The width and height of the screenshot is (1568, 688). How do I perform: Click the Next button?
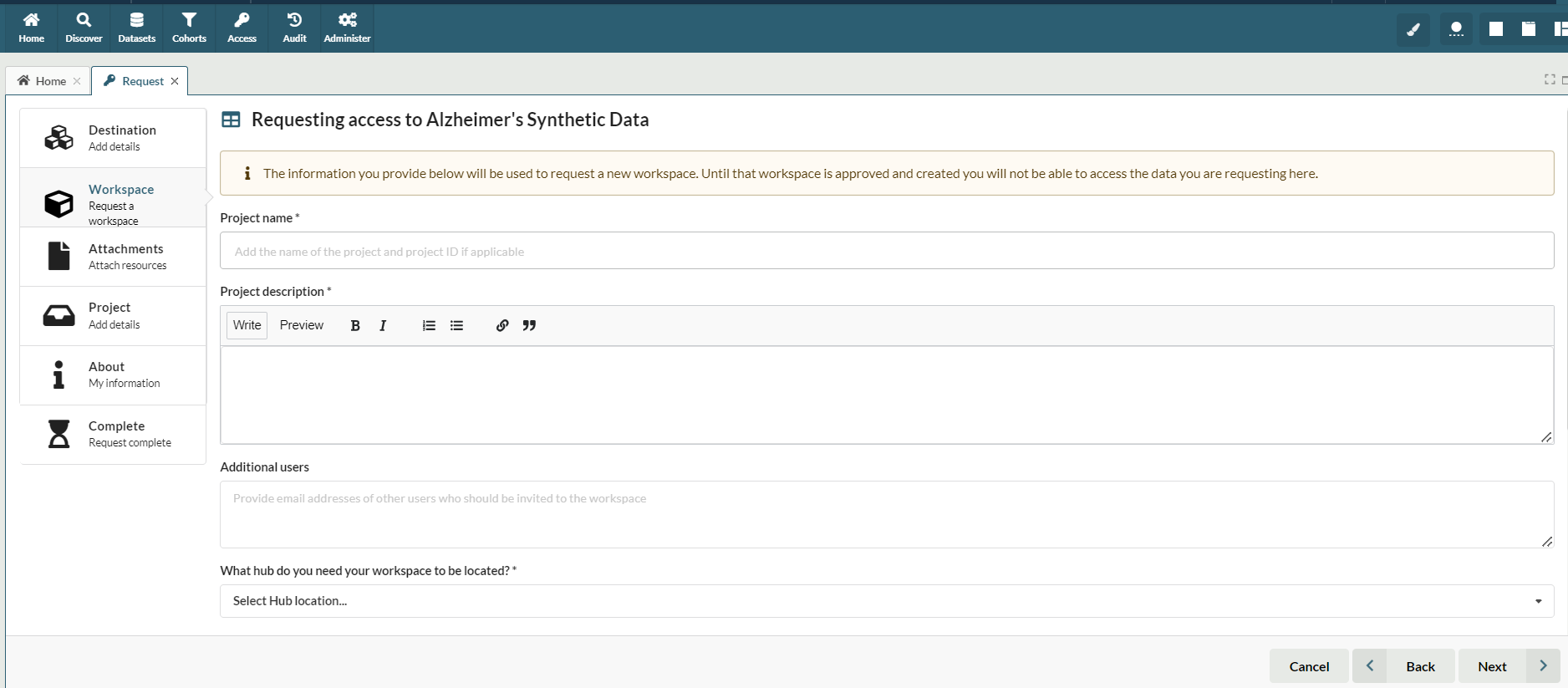(x=1492, y=666)
